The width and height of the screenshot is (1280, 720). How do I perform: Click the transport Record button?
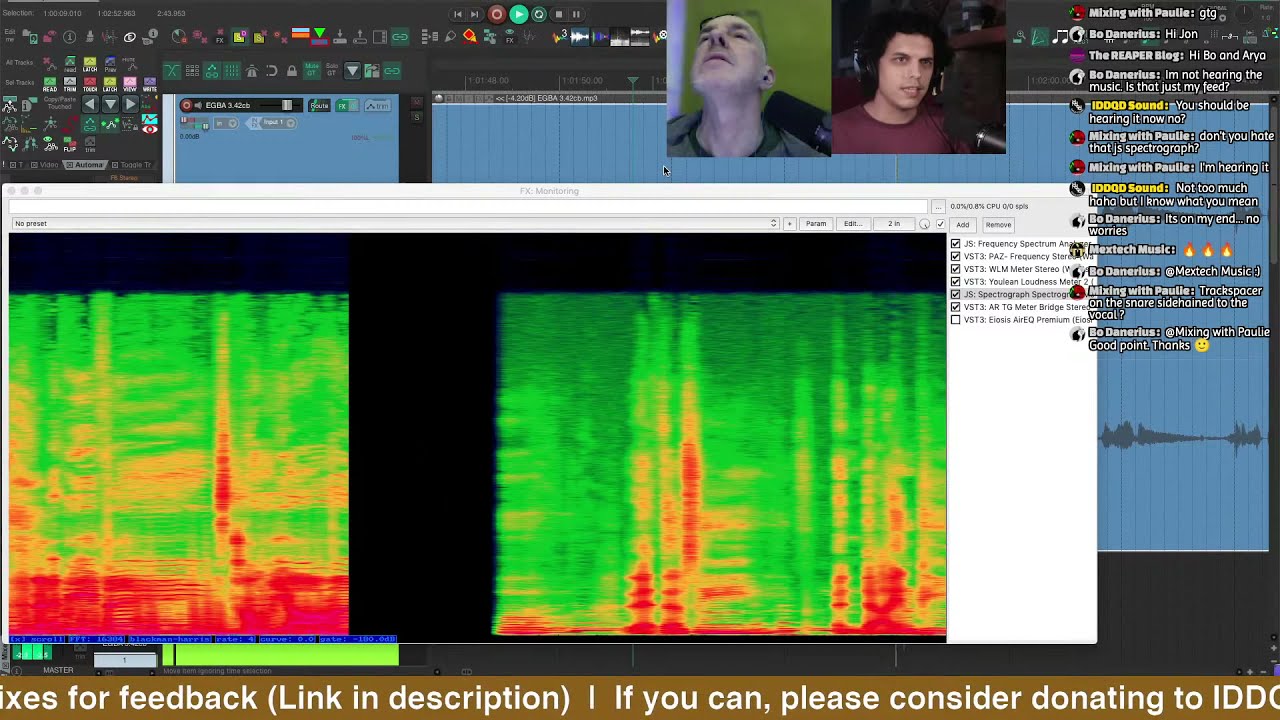496,14
